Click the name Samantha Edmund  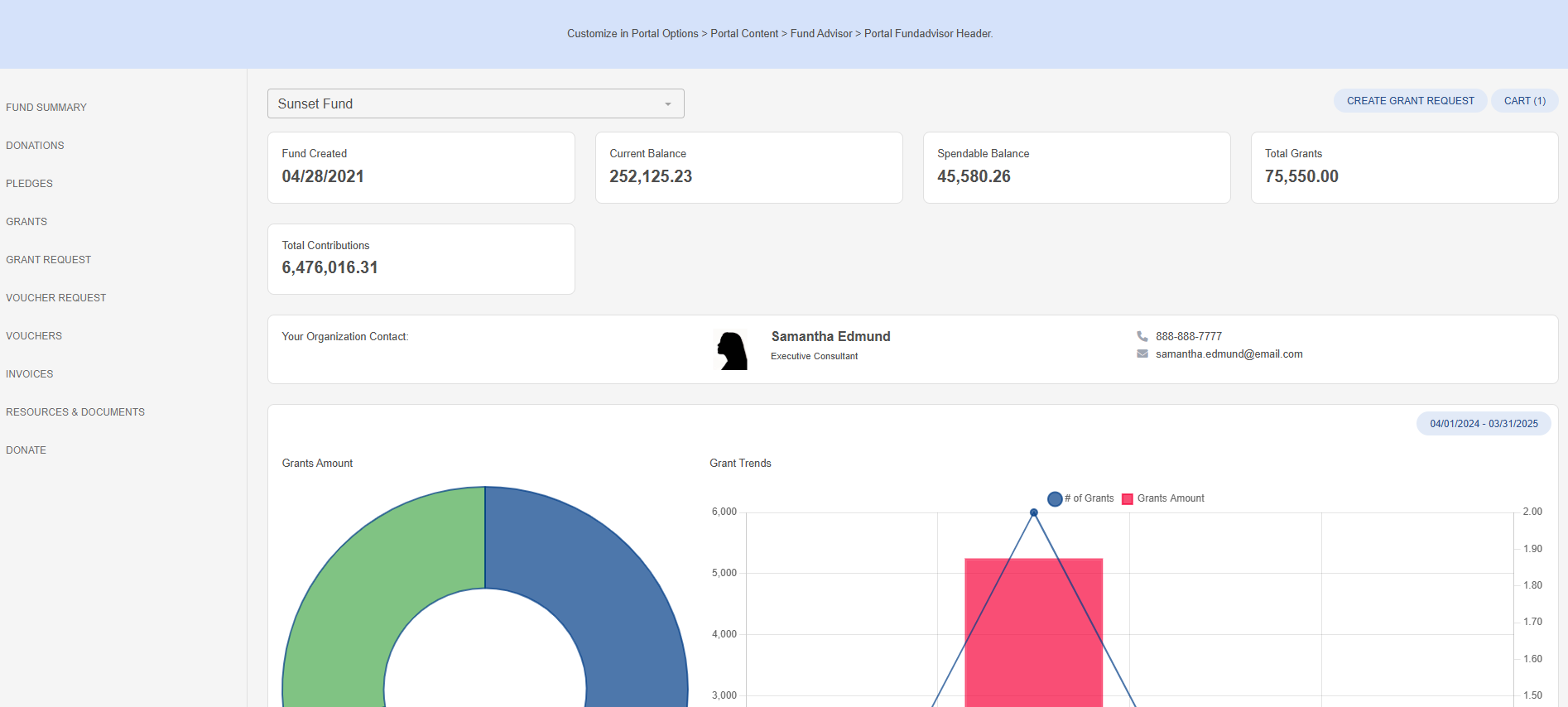830,336
